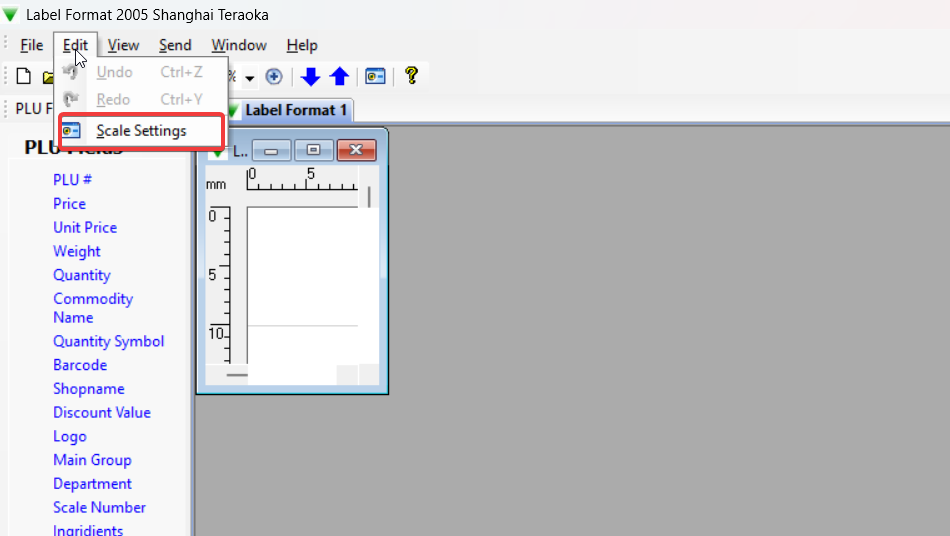
Task: Open the Window menu
Action: click(x=239, y=45)
